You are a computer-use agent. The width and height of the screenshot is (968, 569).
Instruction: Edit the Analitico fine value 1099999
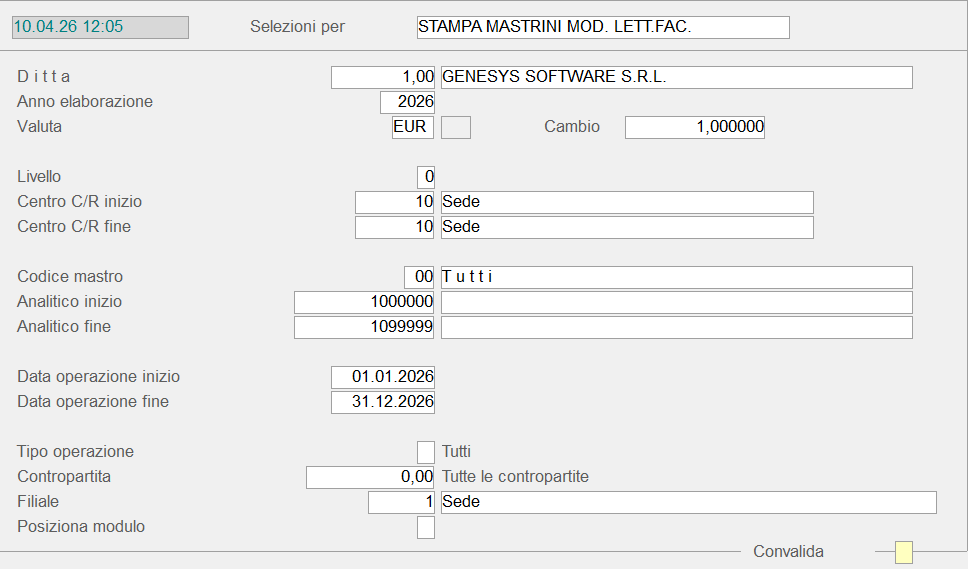tap(364, 327)
